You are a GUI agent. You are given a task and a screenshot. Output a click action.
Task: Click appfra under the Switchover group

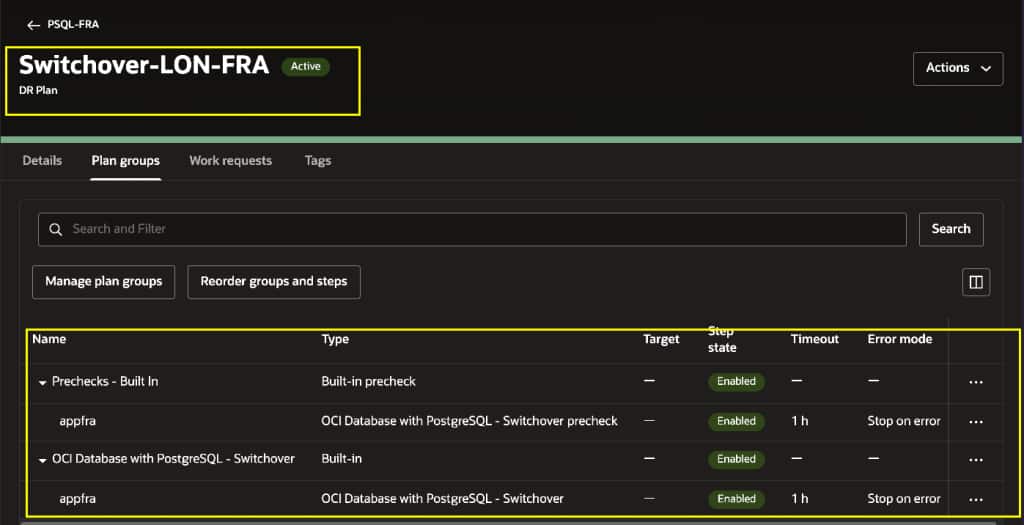pyautogui.click(x=78, y=499)
